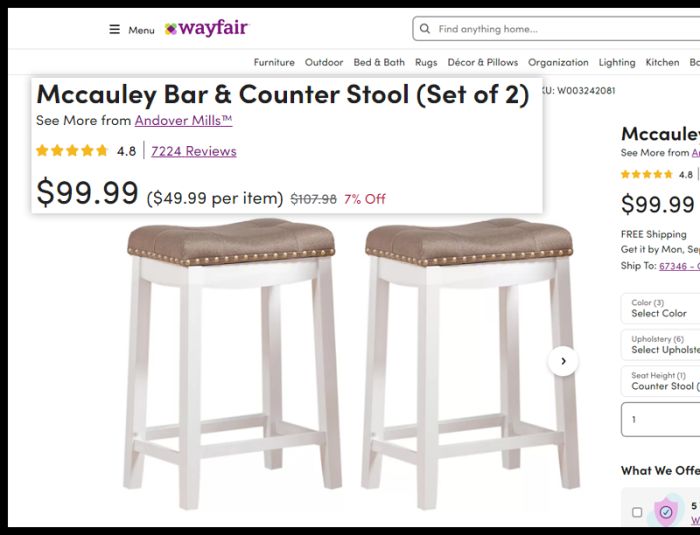The height and width of the screenshot is (535, 700).
Task: Open the Rugs category menu
Action: (426, 62)
